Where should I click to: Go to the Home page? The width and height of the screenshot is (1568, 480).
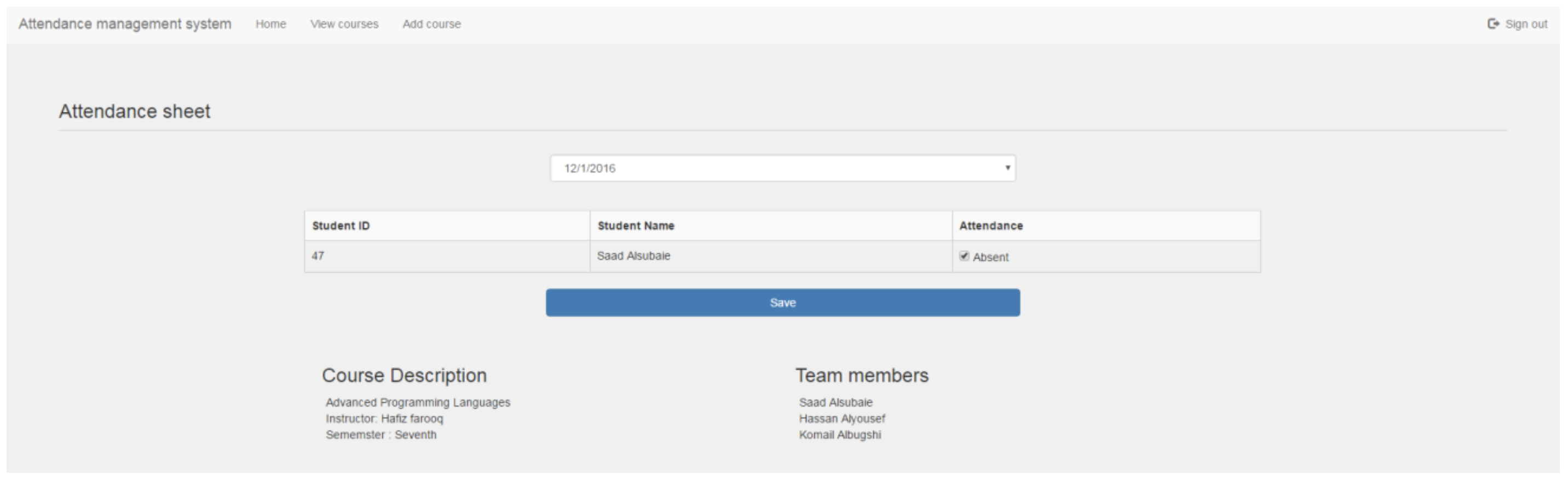point(271,24)
